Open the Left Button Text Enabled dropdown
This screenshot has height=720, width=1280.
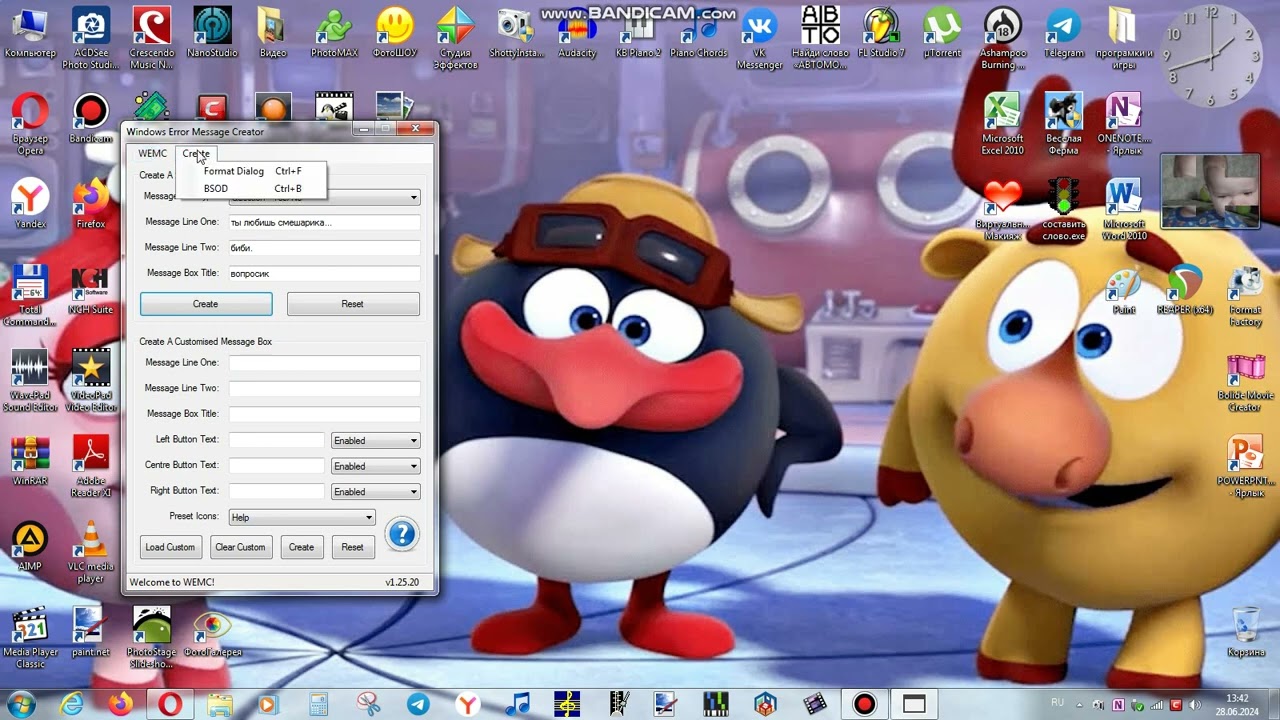point(375,440)
